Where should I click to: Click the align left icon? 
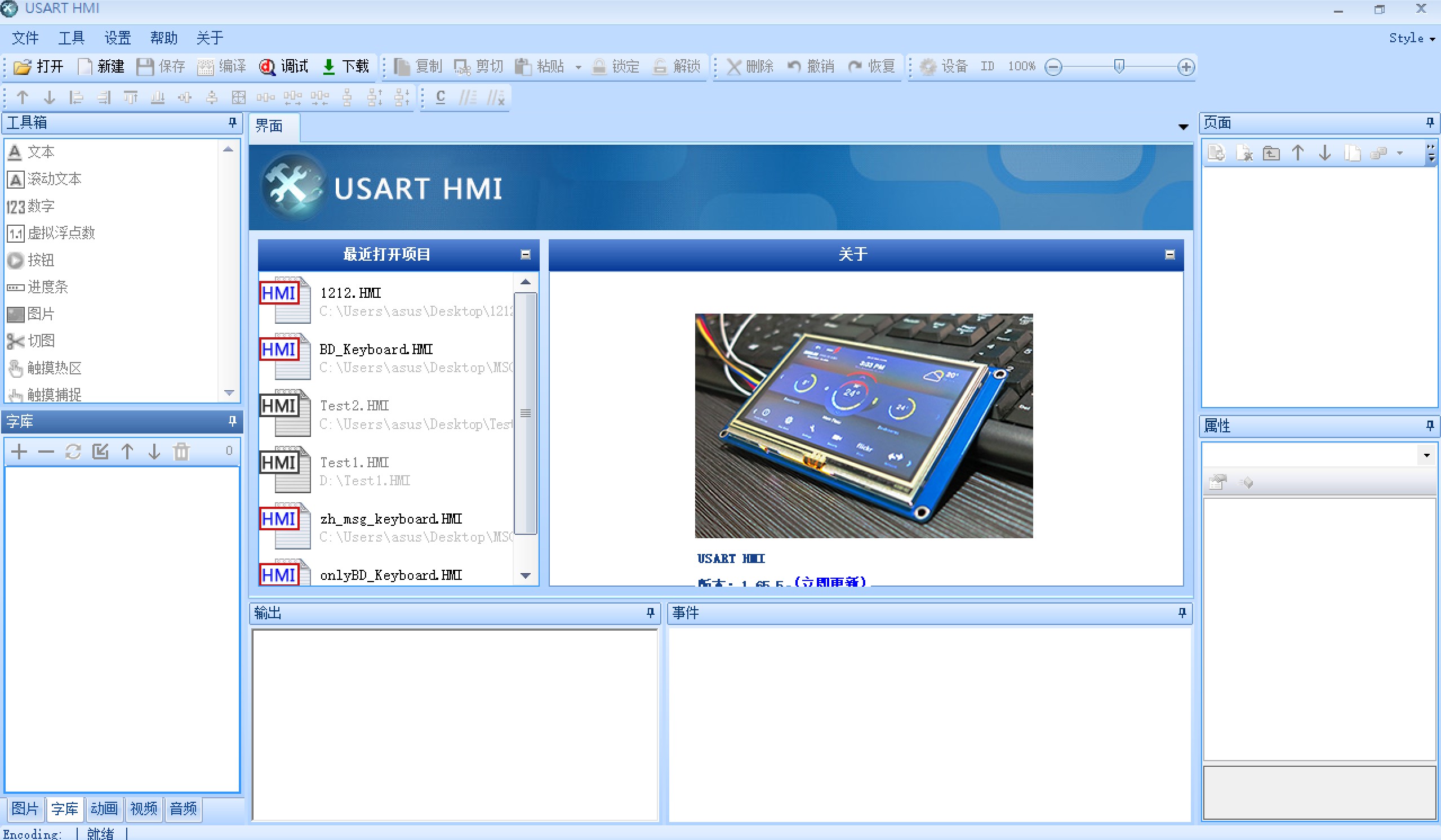76,98
